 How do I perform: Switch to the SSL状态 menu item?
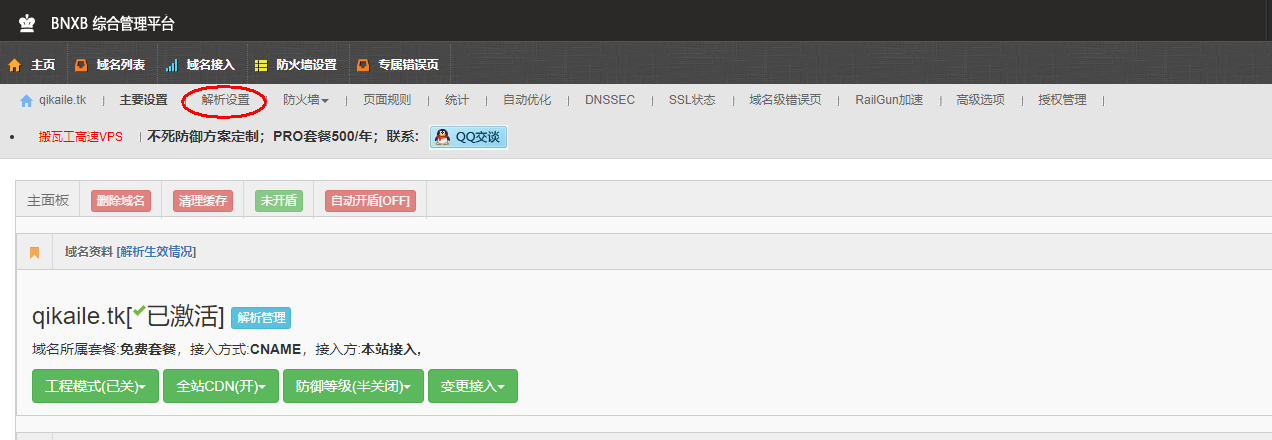(x=692, y=100)
